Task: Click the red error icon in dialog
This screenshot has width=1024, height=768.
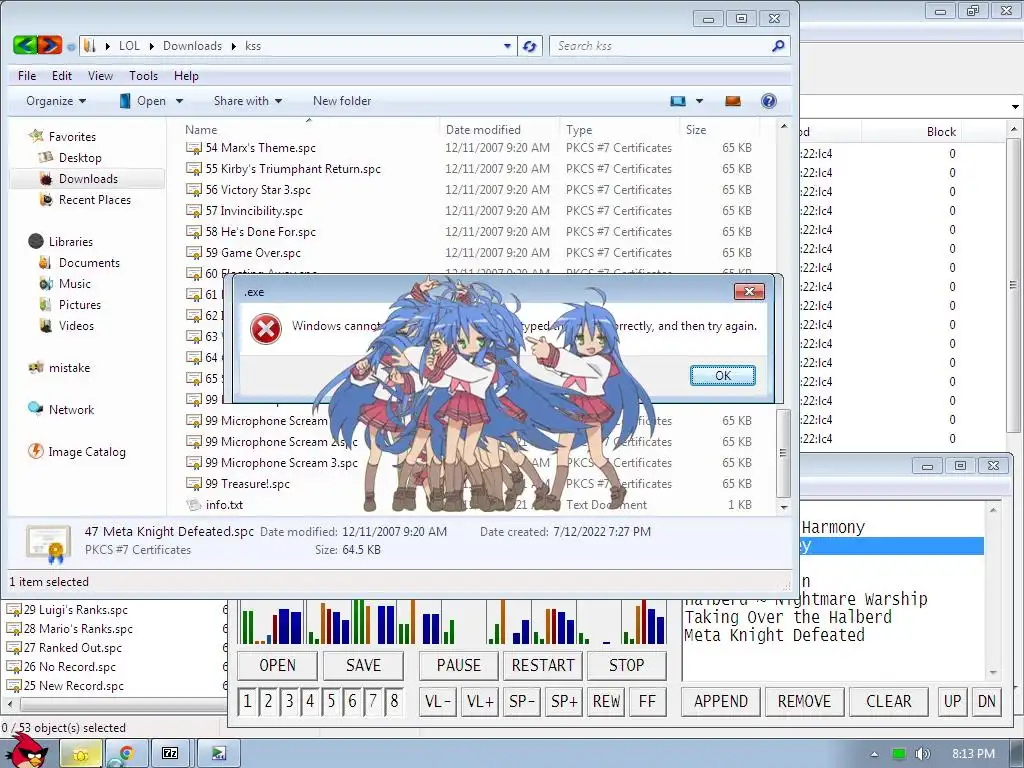Action: tap(266, 328)
